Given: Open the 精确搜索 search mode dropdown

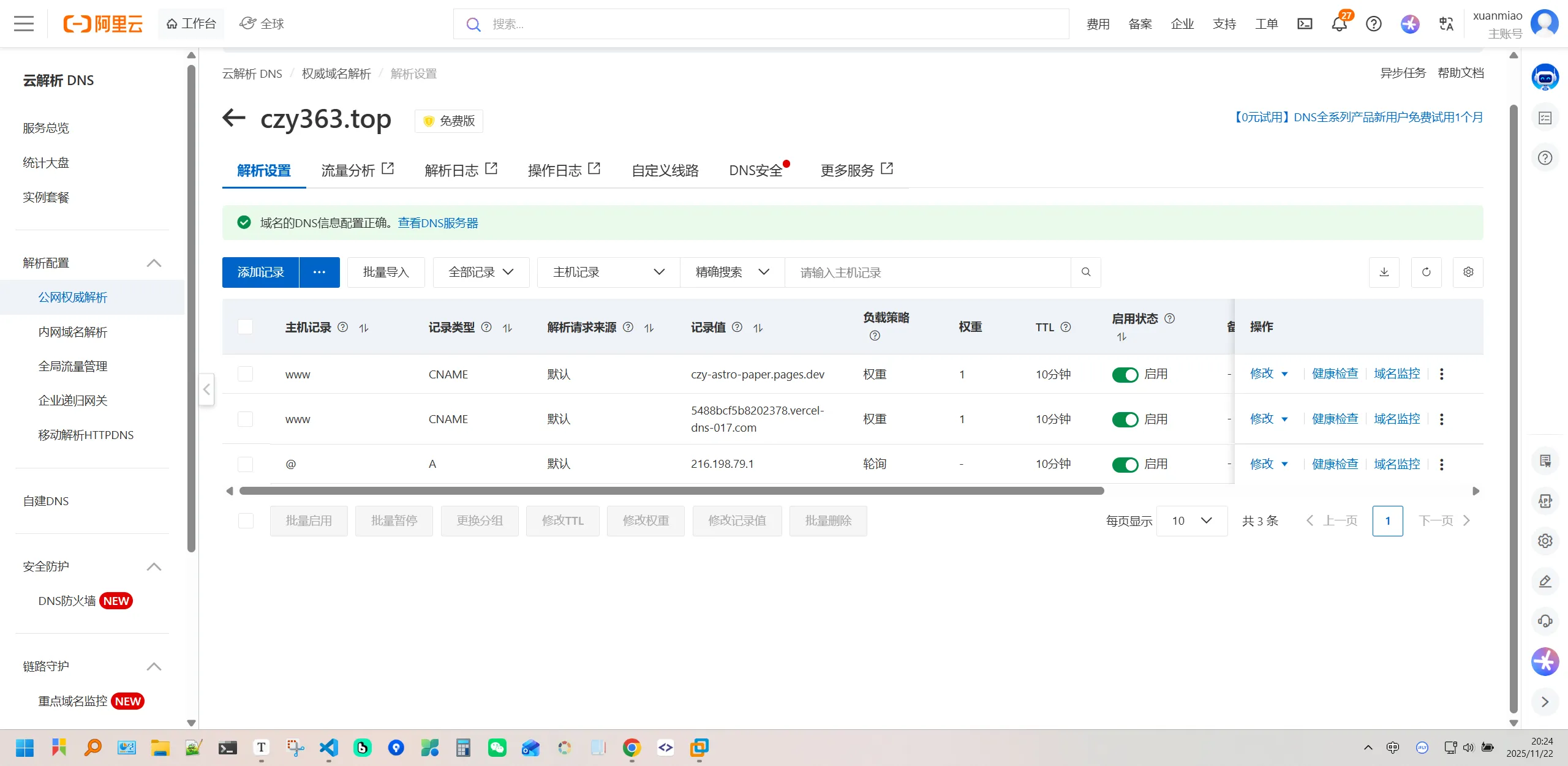Looking at the screenshot, I should point(732,272).
